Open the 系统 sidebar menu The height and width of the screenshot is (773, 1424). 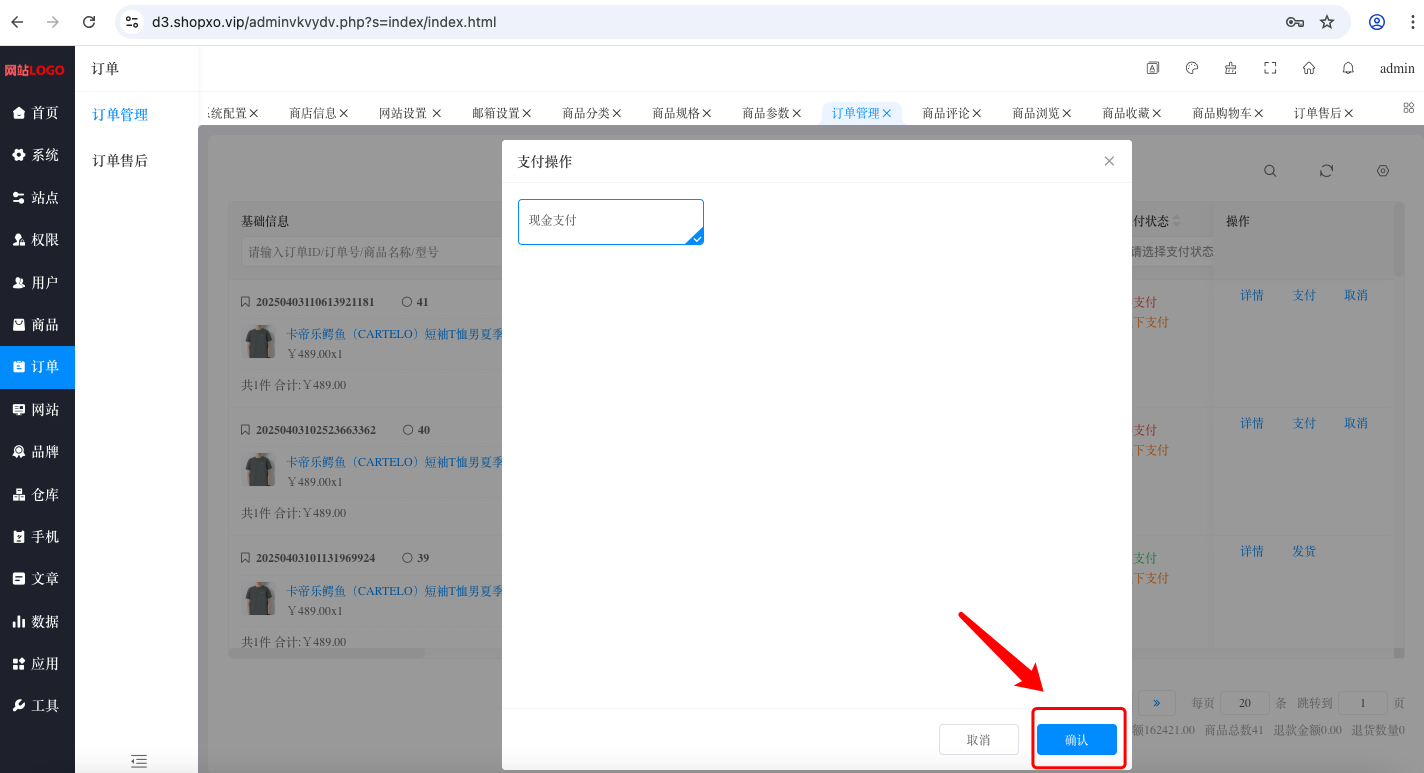[x=37, y=155]
